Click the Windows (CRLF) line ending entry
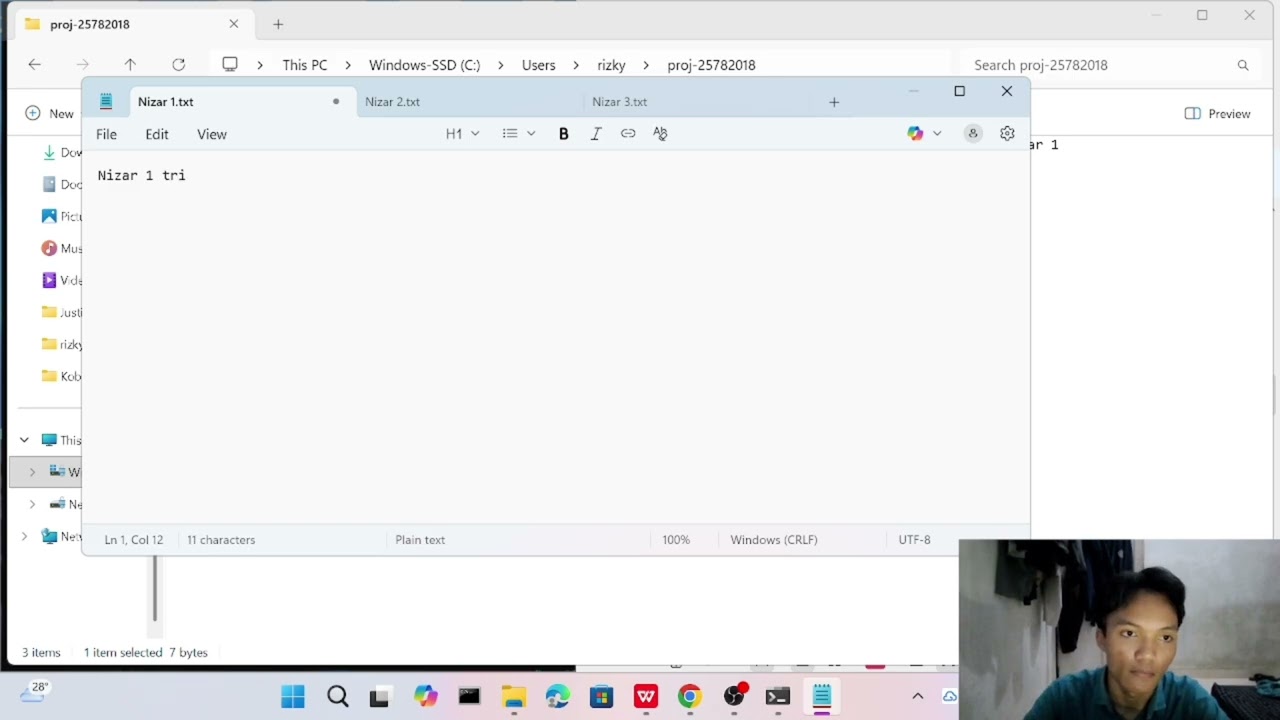 click(774, 540)
